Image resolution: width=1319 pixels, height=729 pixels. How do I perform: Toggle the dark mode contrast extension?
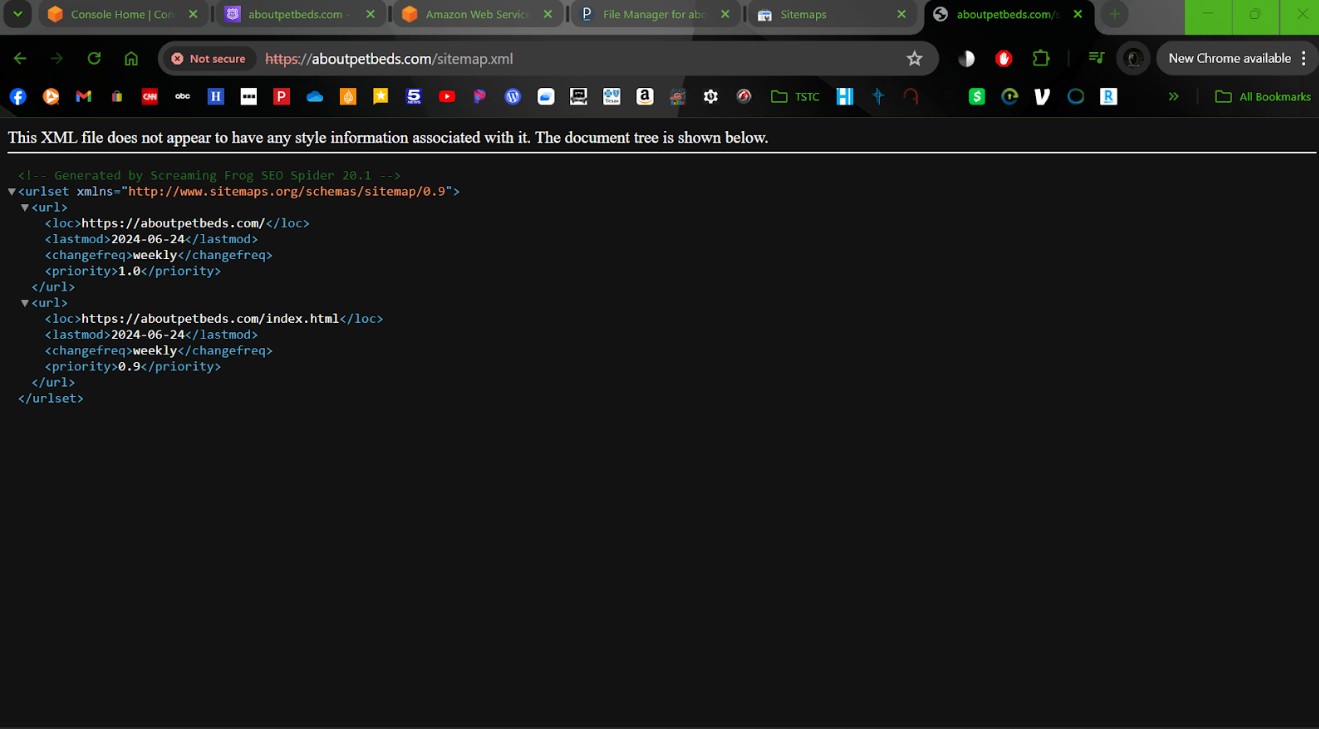click(966, 59)
